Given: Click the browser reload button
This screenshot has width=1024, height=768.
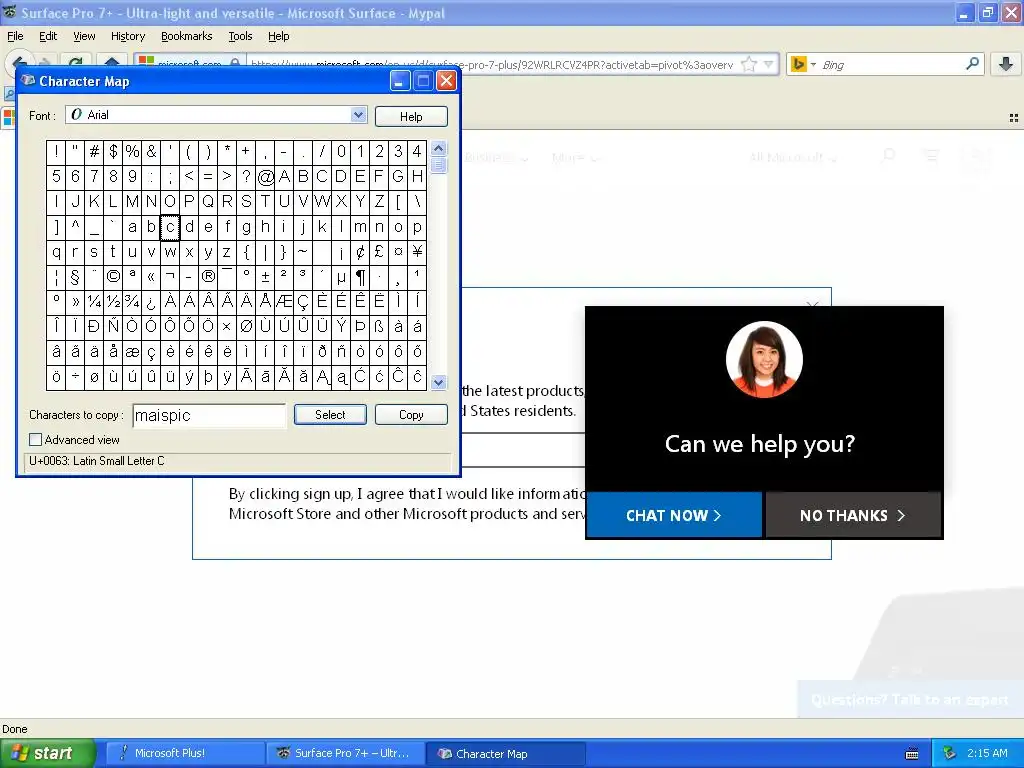Looking at the screenshot, I should [76, 63].
